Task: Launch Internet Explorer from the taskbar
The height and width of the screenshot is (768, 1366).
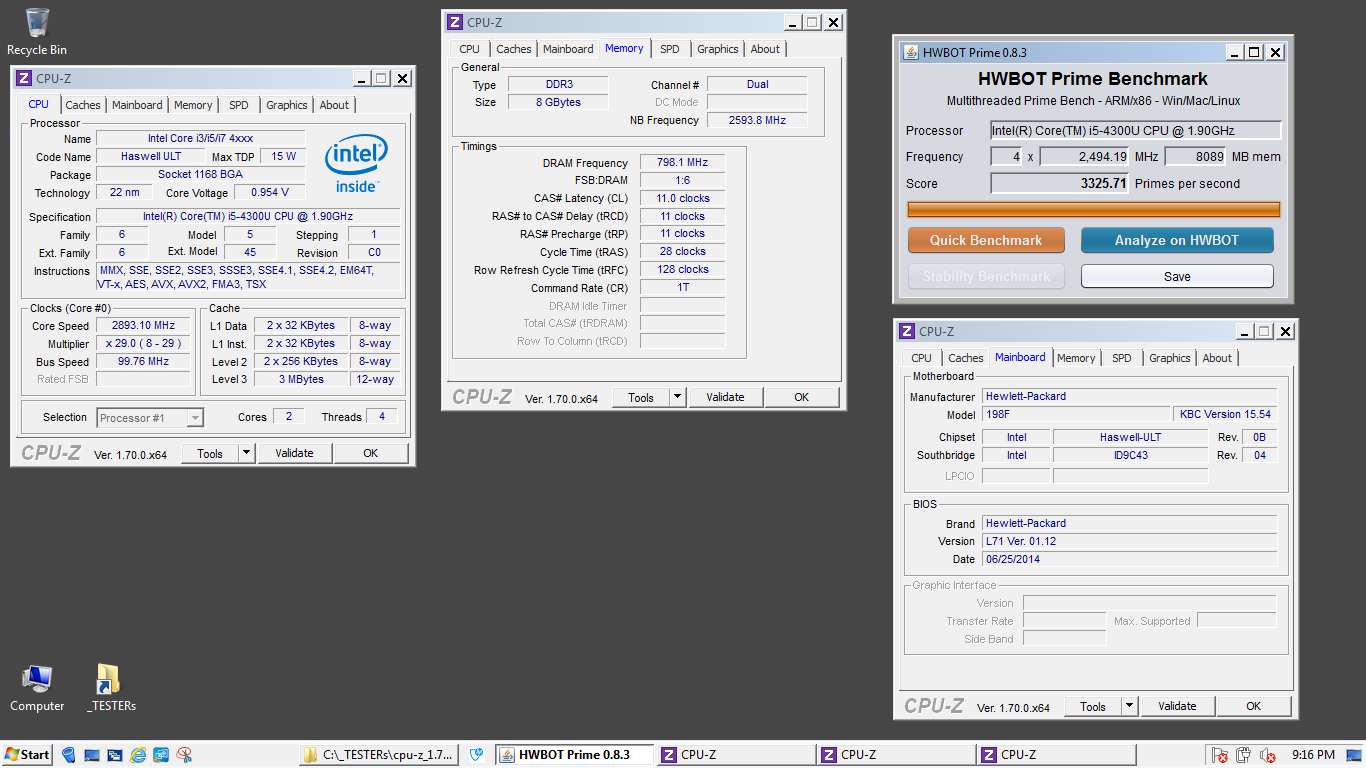Action: (138, 755)
